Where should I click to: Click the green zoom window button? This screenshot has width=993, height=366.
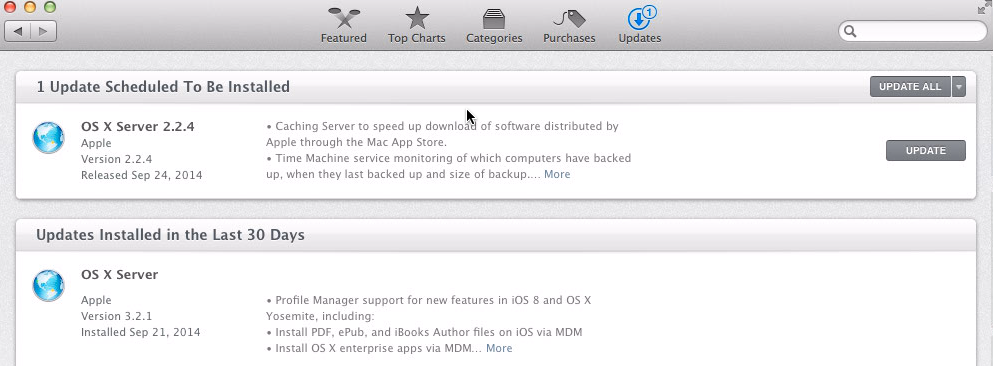click(x=50, y=8)
